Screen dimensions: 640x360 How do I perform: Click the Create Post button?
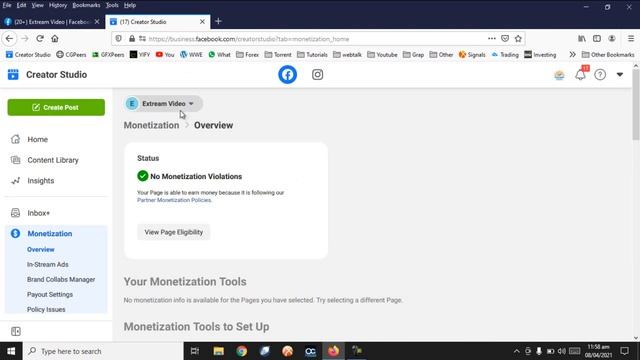click(56, 107)
